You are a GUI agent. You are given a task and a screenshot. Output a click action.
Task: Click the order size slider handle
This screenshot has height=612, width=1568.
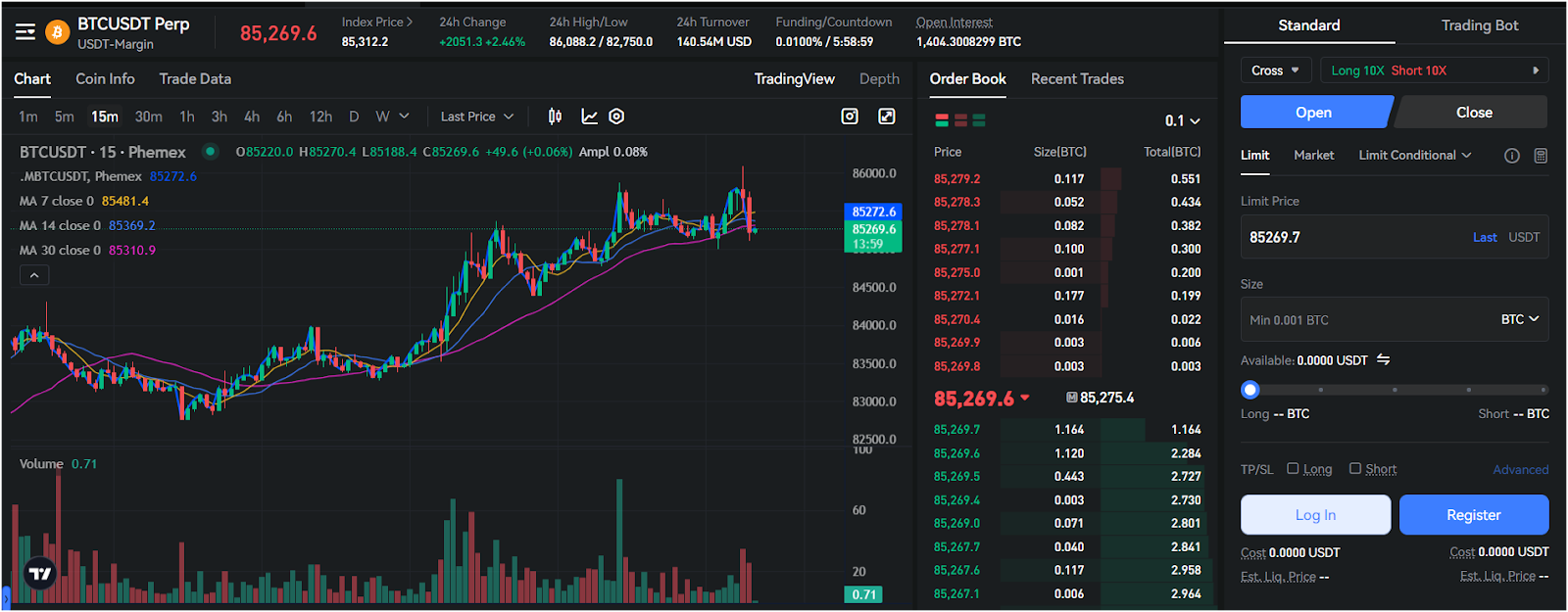coord(1249,390)
